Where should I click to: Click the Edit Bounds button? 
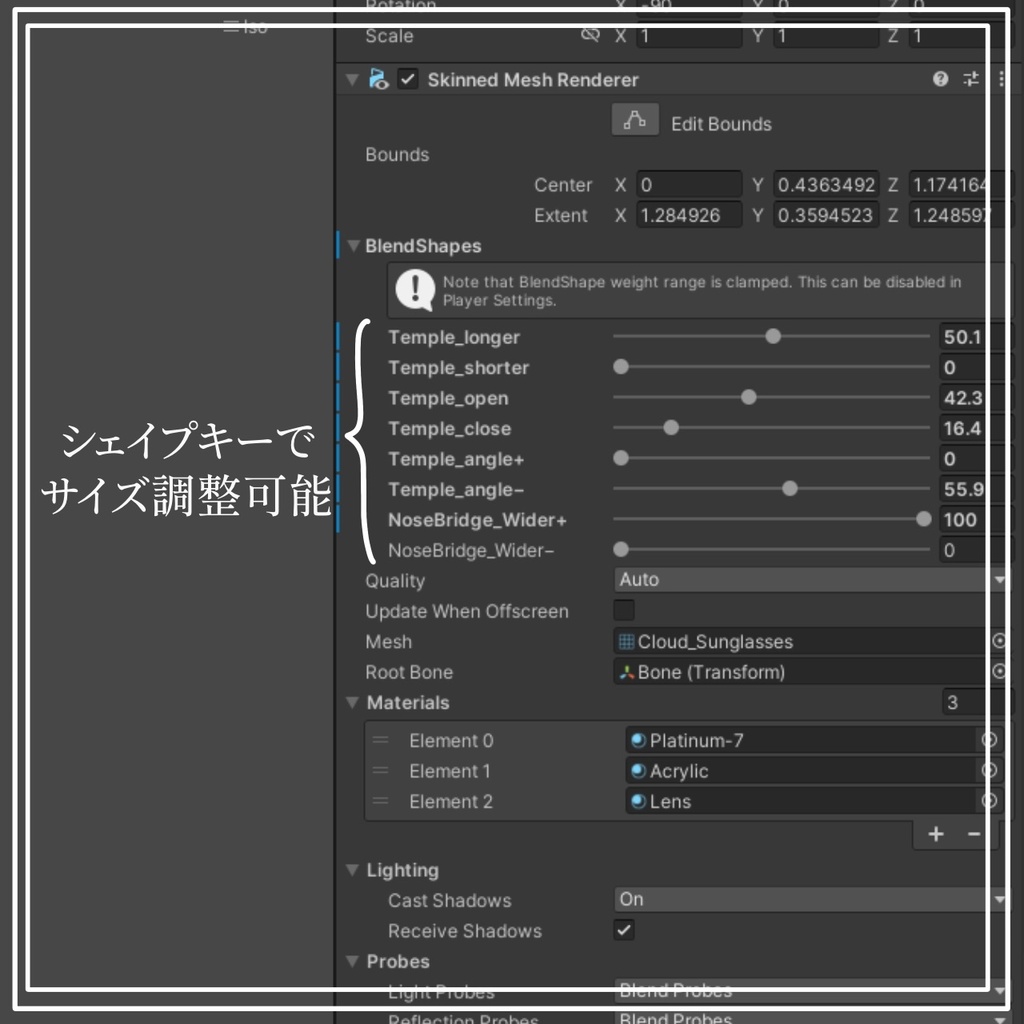pos(635,118)
